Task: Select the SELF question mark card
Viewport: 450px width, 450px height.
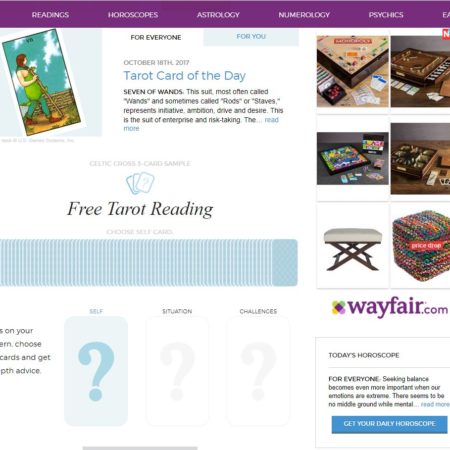Action: 96,371
